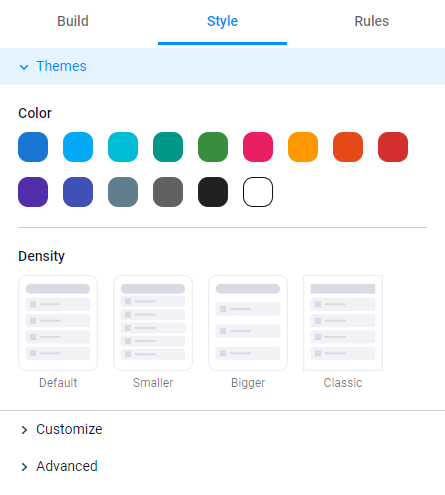This screenshot has width=445, height=495.
Task: Select the grey theme color
Action: tap(168, 192)
